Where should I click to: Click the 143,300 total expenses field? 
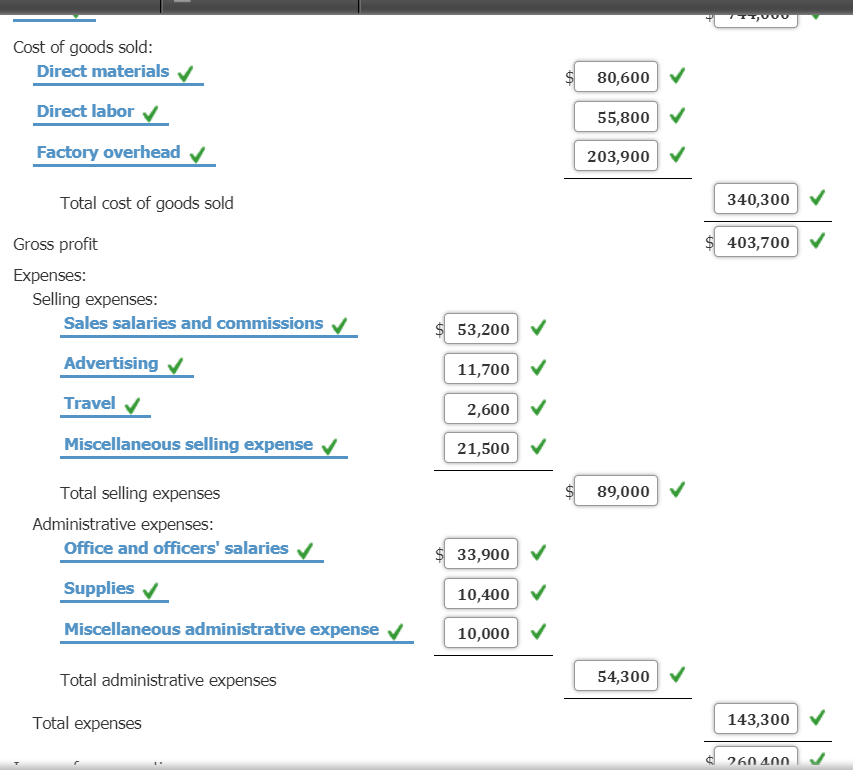(756, 718)
